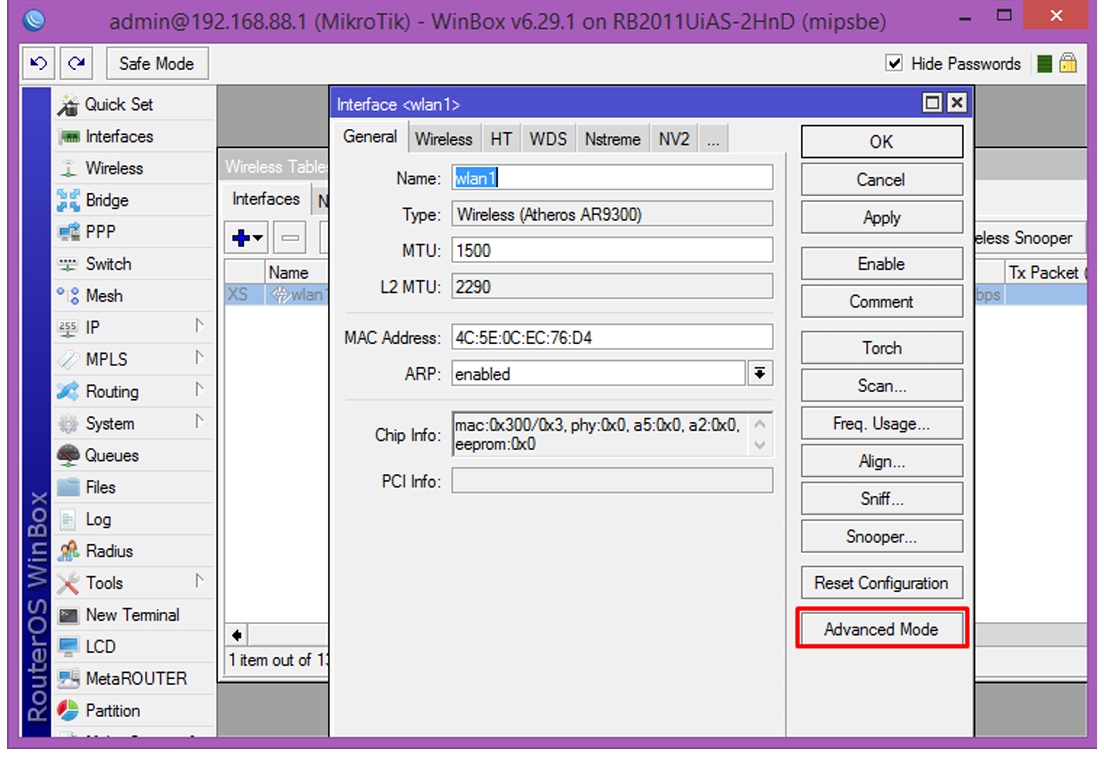Click the Apply button
This screenshot has height=757, width=1104.
coord(882,218)
